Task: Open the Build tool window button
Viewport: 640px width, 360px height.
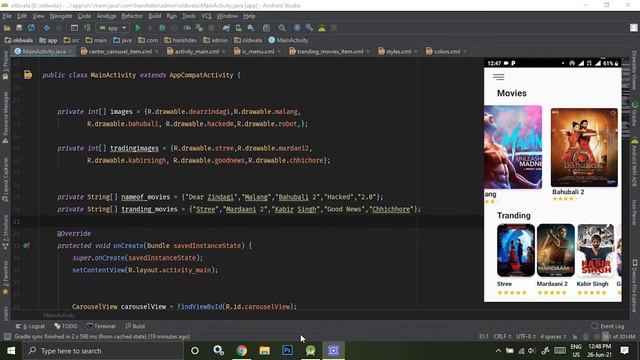Action: (x=135, y=326)
